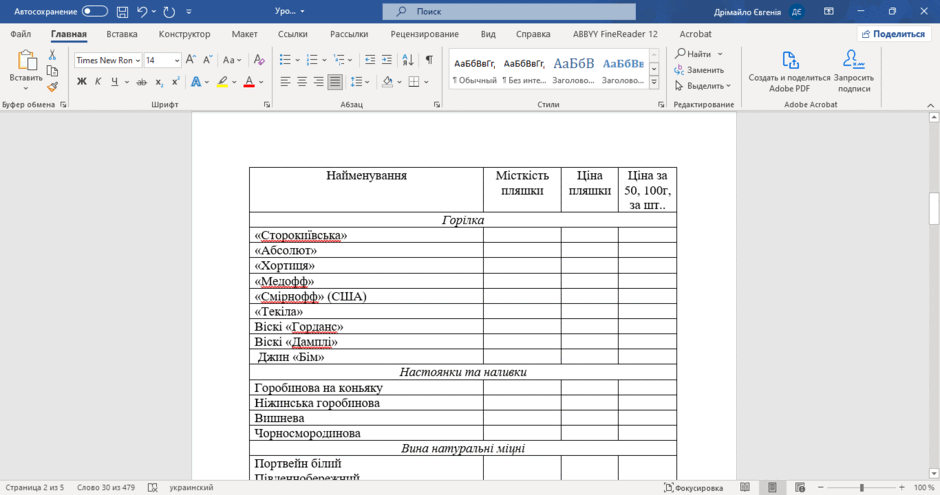Apply bold with the Ж button
This screenshot has height=495, width=940.
[82, 82]
